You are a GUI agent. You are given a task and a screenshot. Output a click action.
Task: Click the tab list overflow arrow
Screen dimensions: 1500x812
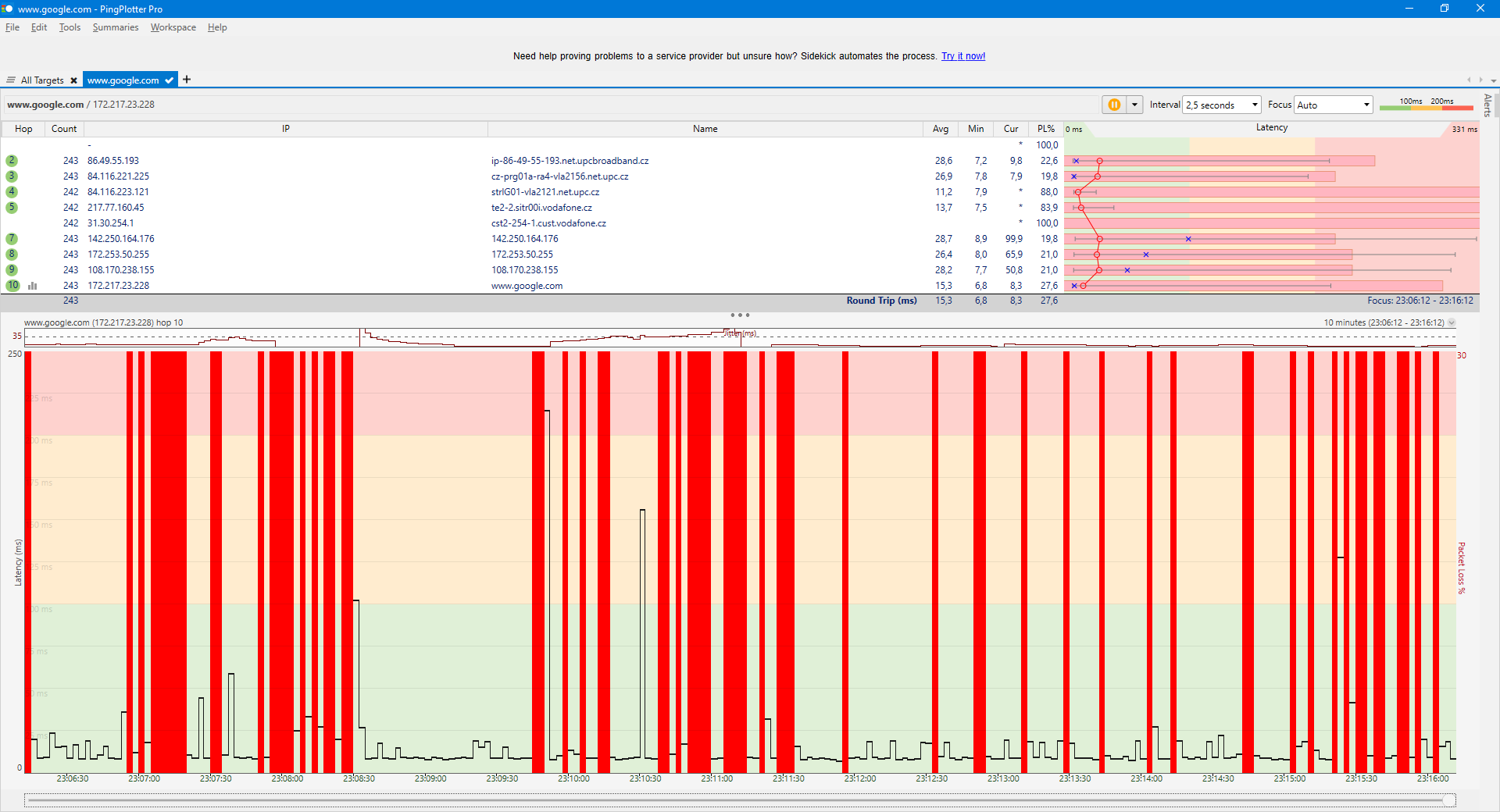(1493, 80)
